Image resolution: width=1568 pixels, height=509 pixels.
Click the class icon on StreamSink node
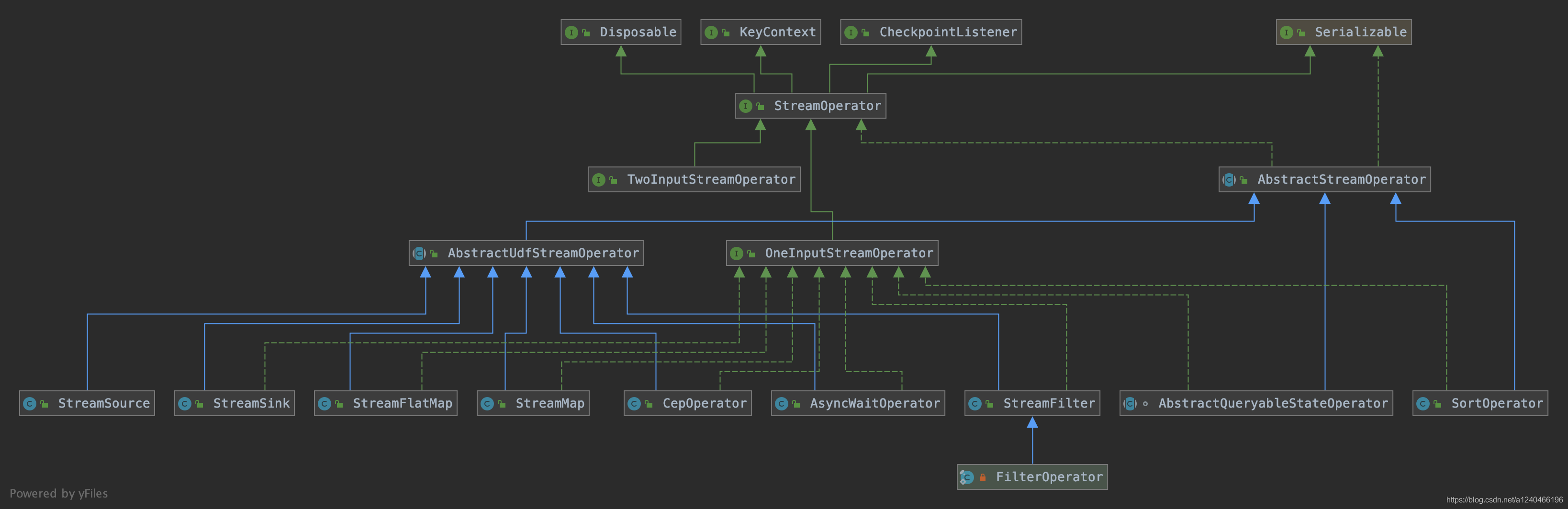(184, 404)
